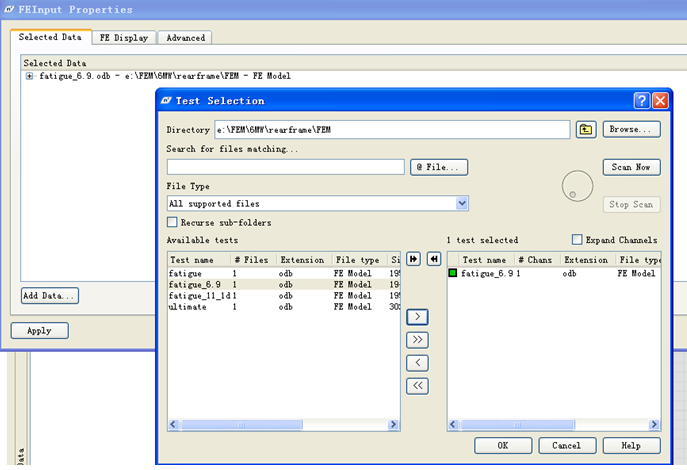This screenshot has width=687, height=470.
Task: Click the Browse... button
Action: click(x=631, y=130)
